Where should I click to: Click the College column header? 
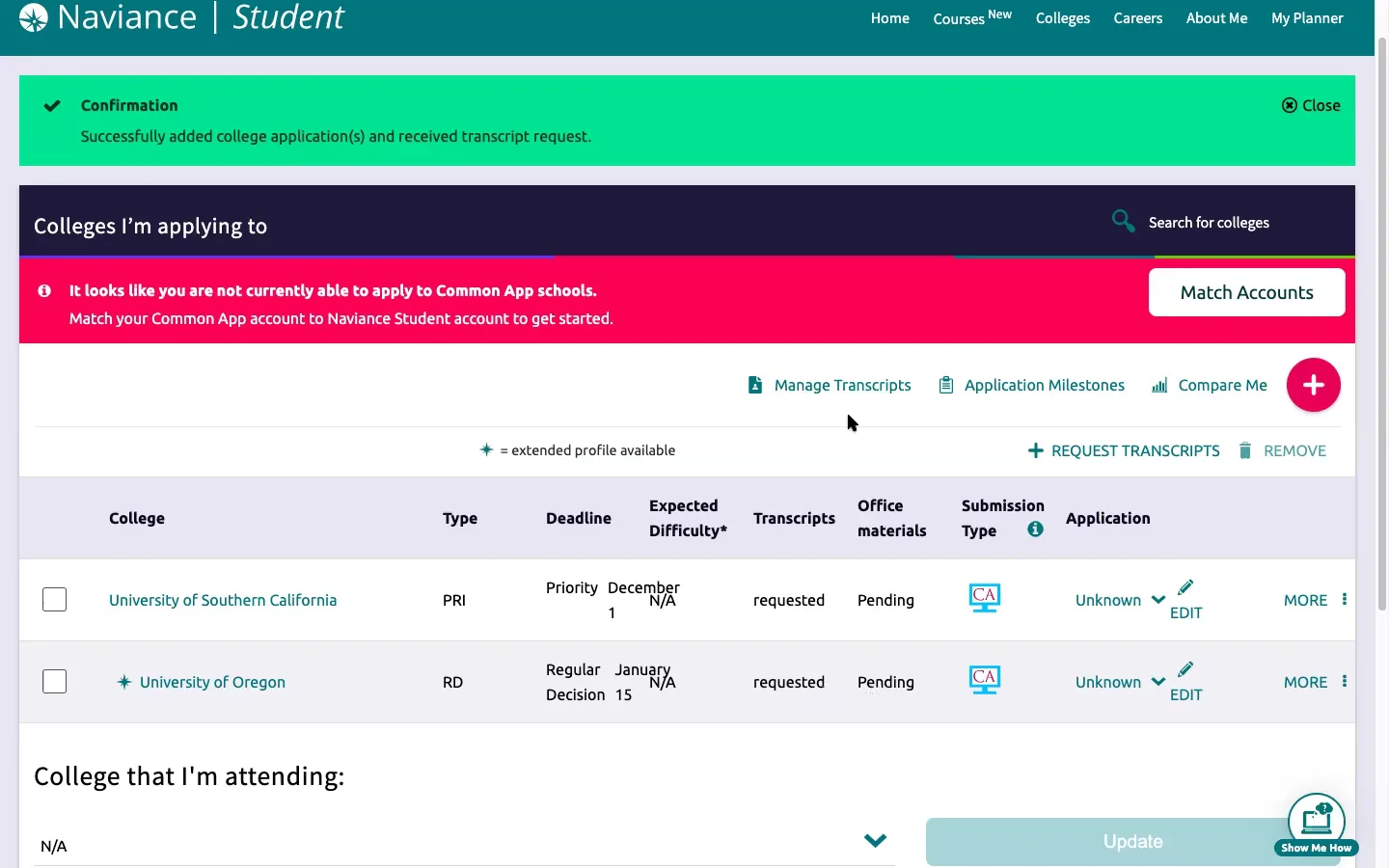pyautogui.click(x=137, y=518)
